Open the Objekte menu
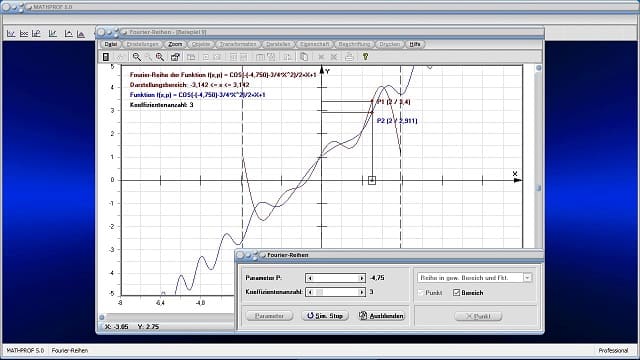Screen dimensions: 640x360 [x=201, y=44]
